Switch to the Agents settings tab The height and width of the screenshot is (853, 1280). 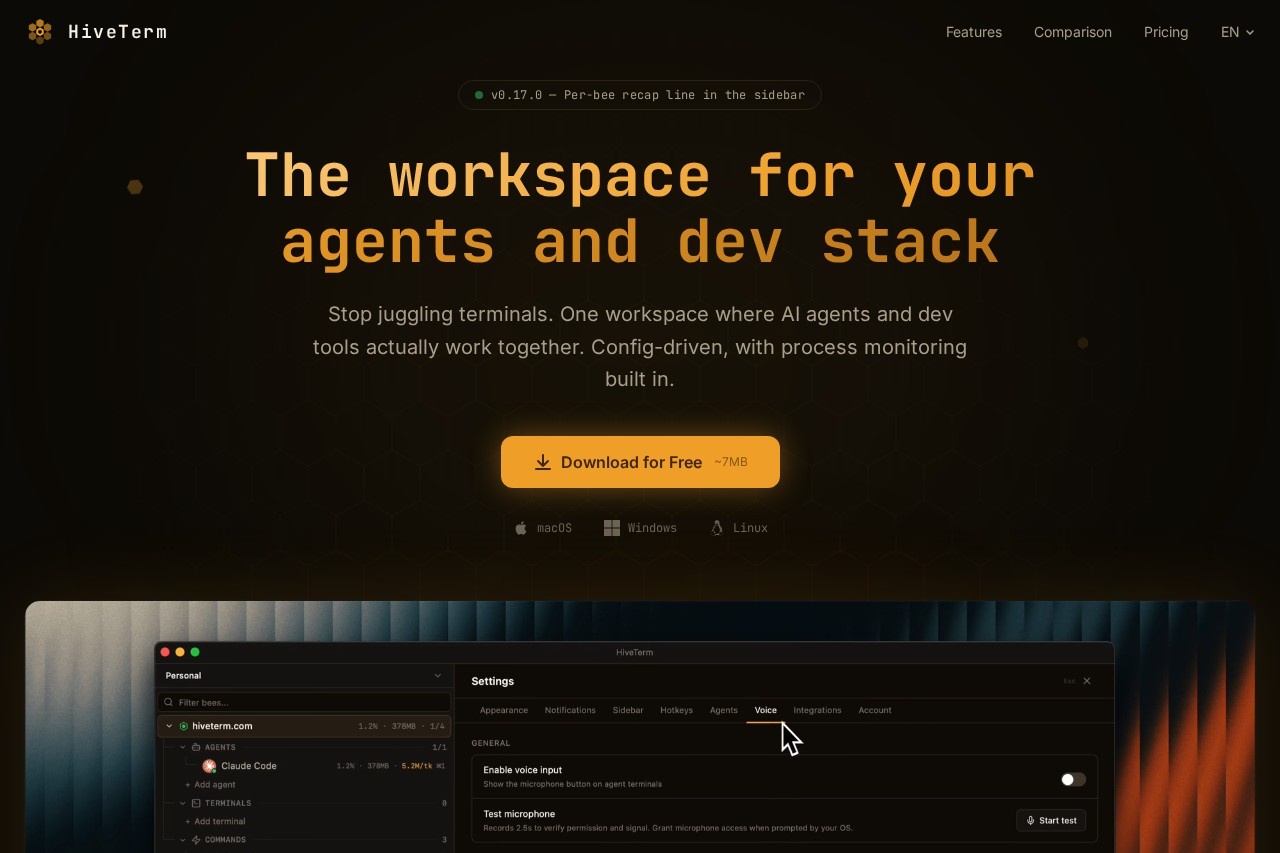[723, 710]
